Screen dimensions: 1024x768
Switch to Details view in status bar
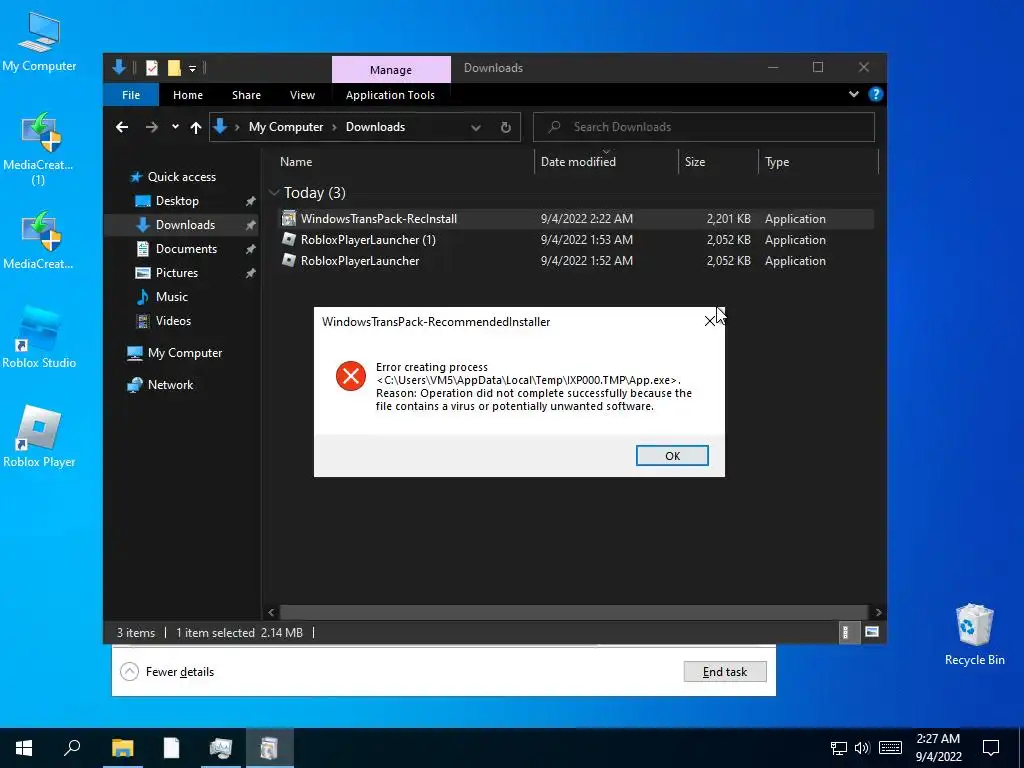point(846,632)
